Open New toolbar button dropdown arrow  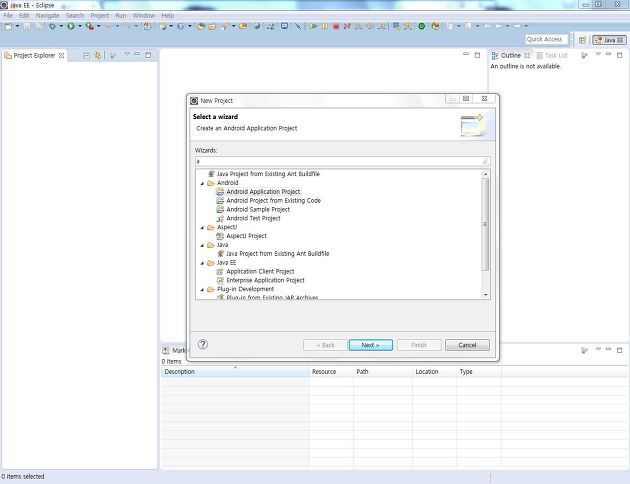coord(17,27)
